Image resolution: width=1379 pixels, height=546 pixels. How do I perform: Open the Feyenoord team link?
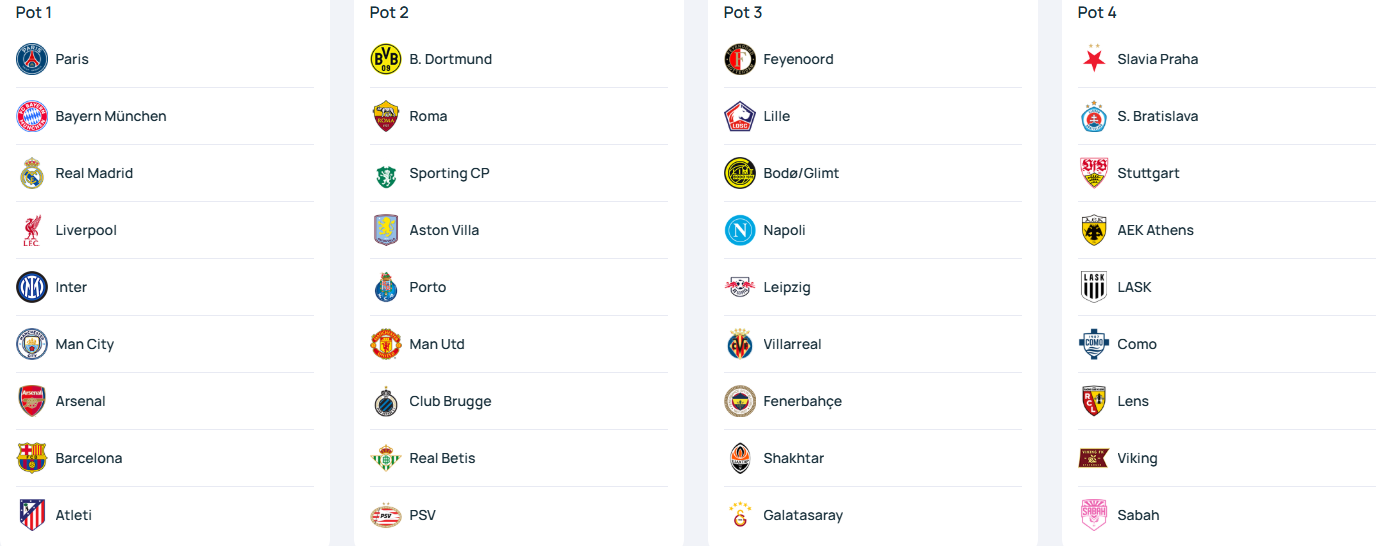873,59
